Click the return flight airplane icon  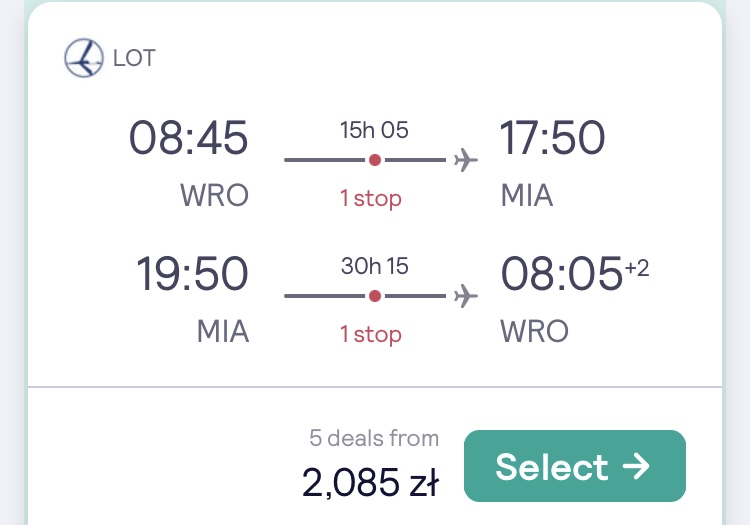tap(465, 296)
